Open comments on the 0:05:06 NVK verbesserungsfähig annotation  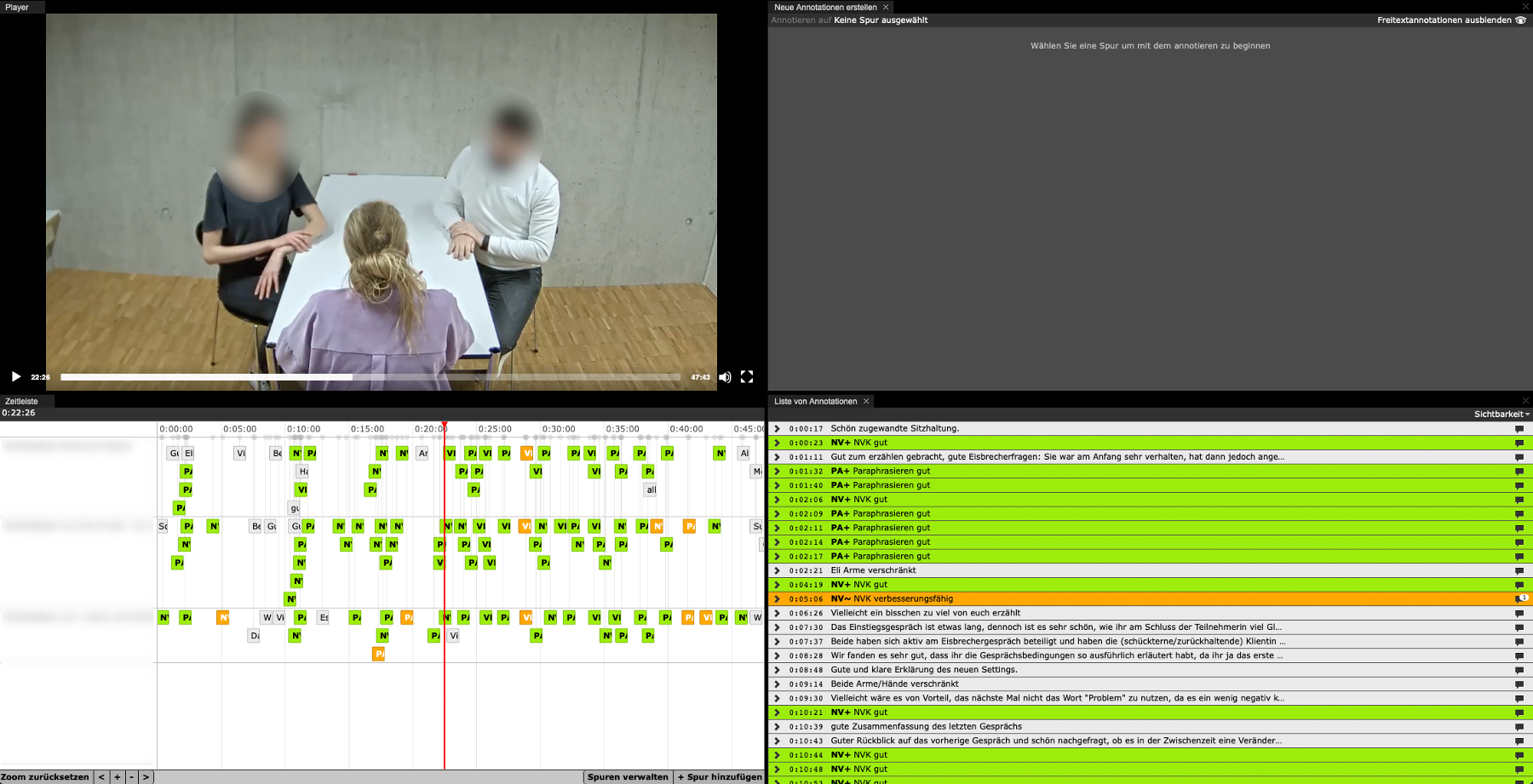(x=1519, y=599)
